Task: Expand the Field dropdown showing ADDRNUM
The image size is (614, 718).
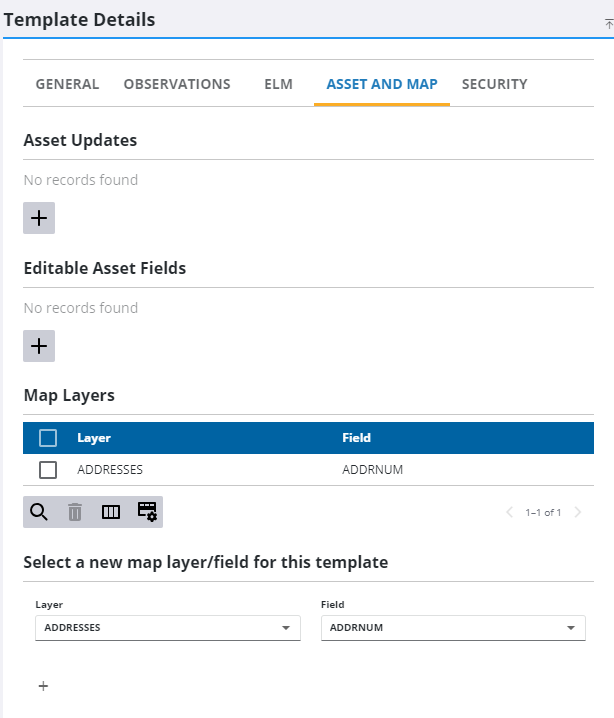Action: click(570, 628)
